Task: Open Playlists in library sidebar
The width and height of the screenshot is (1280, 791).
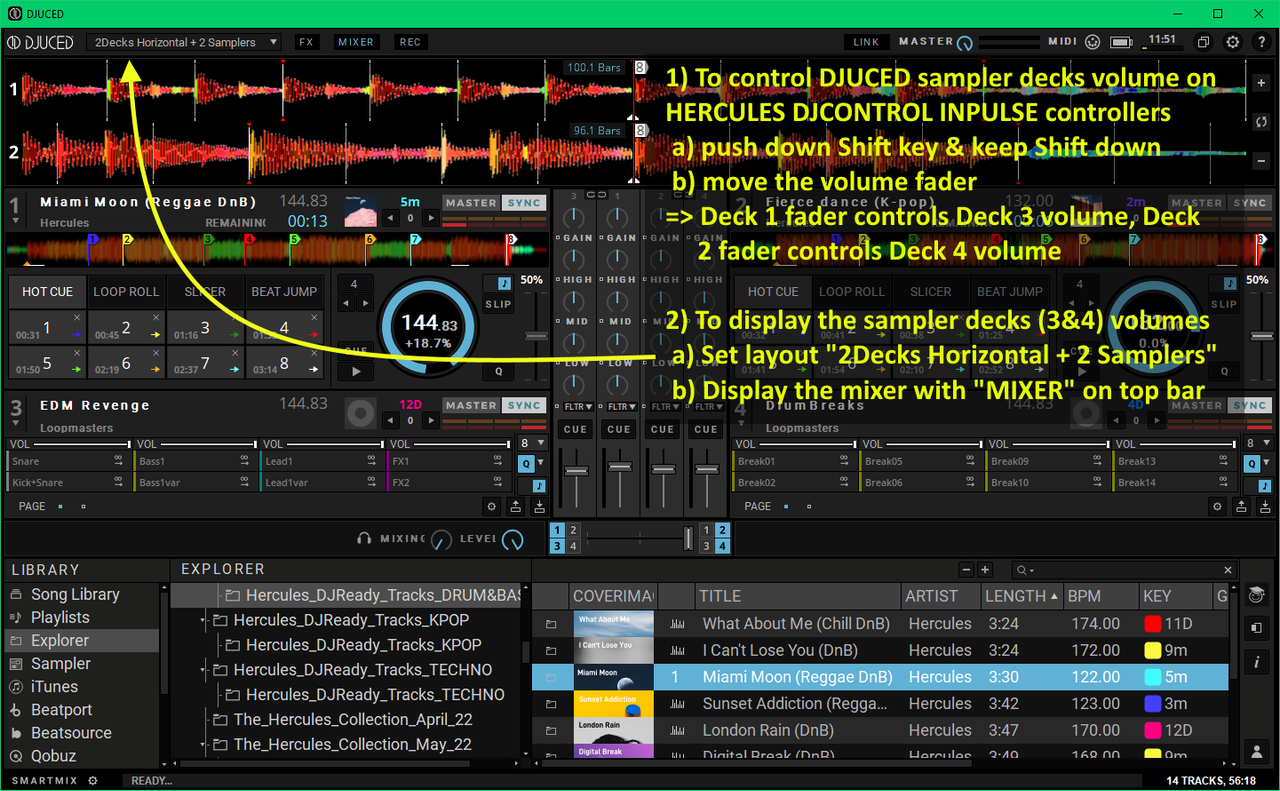Action: pyautogui.click(x=60, y=618)
